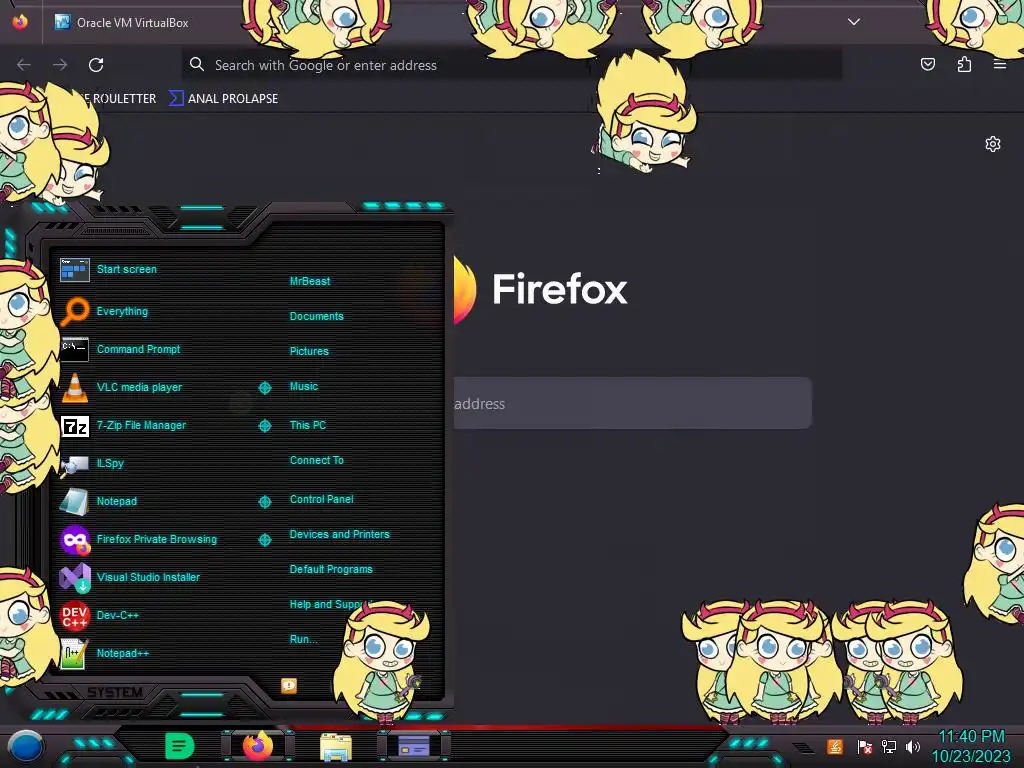Expand VLC media player jump list arrow

pos(264,388)
